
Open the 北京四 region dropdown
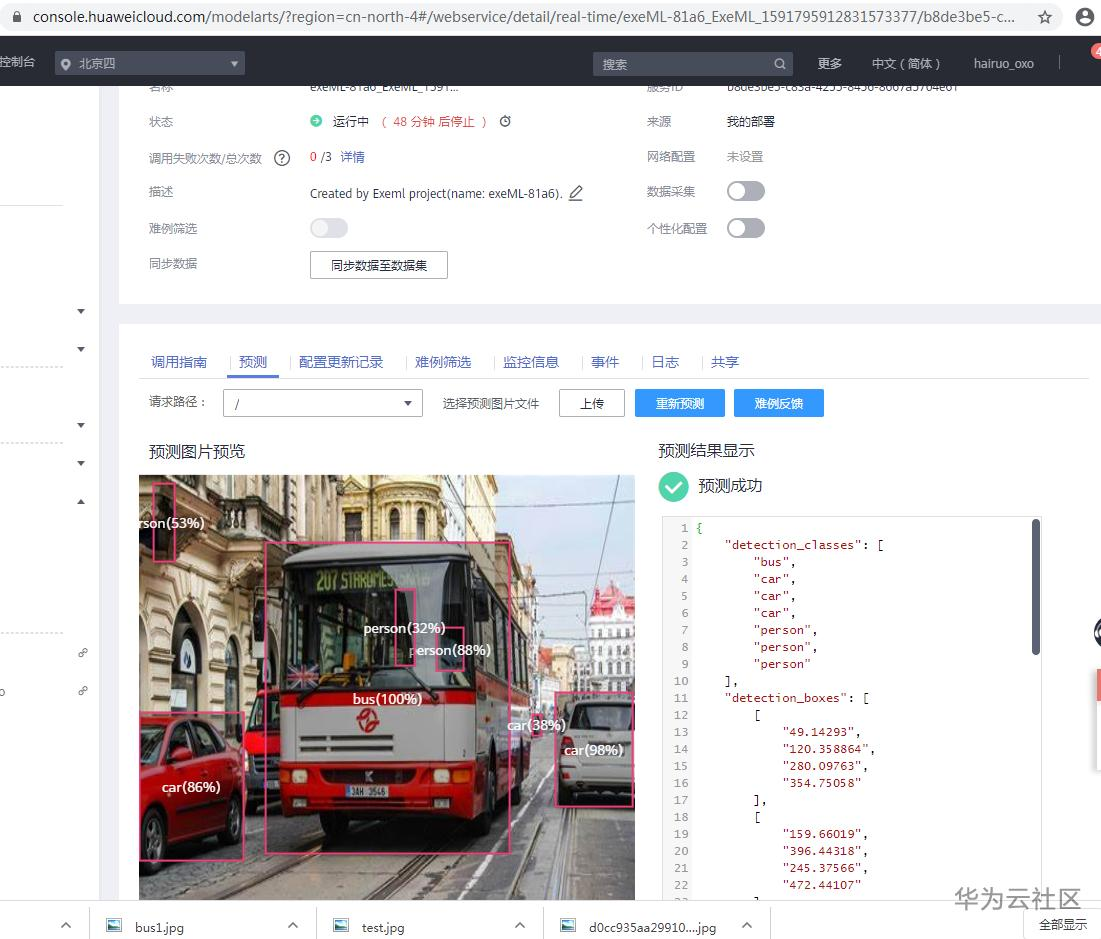tap(150, 64)
